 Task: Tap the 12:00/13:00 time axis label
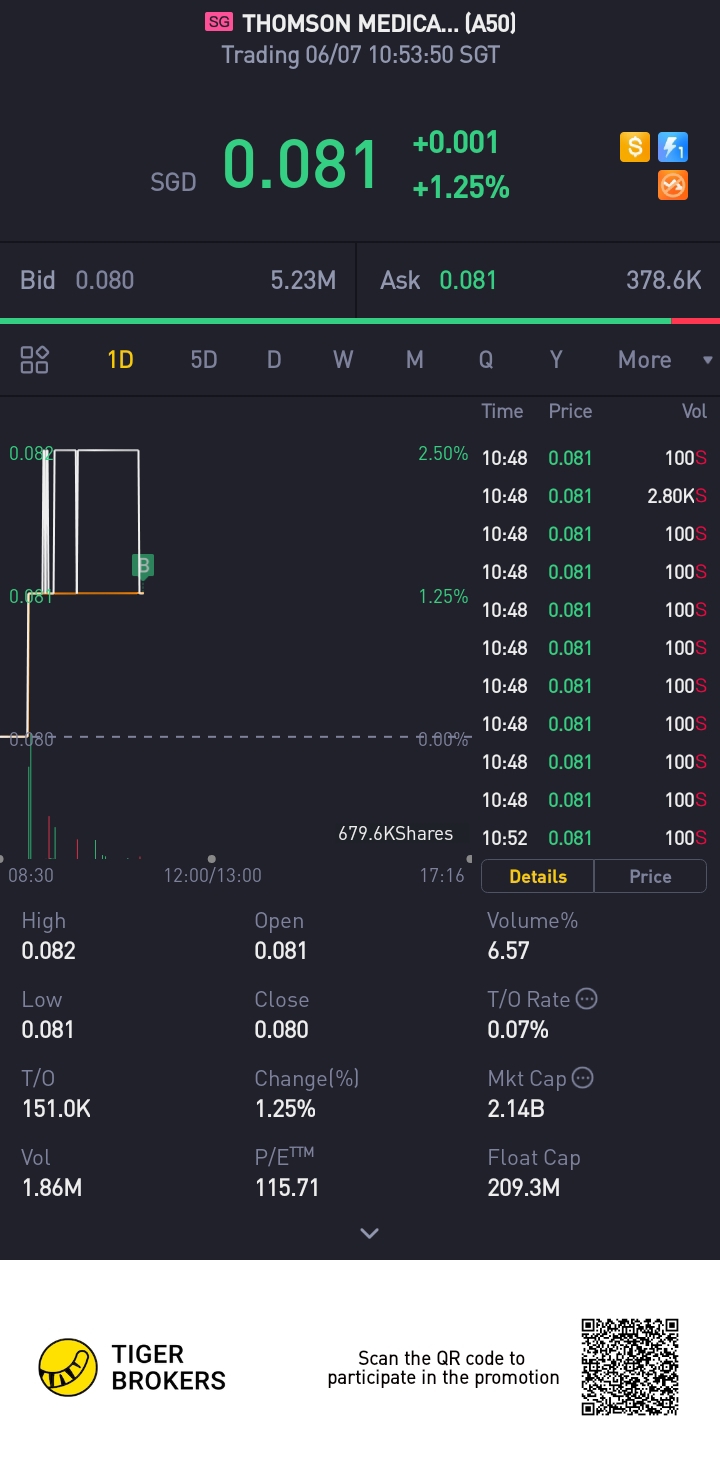pos(212,875)
